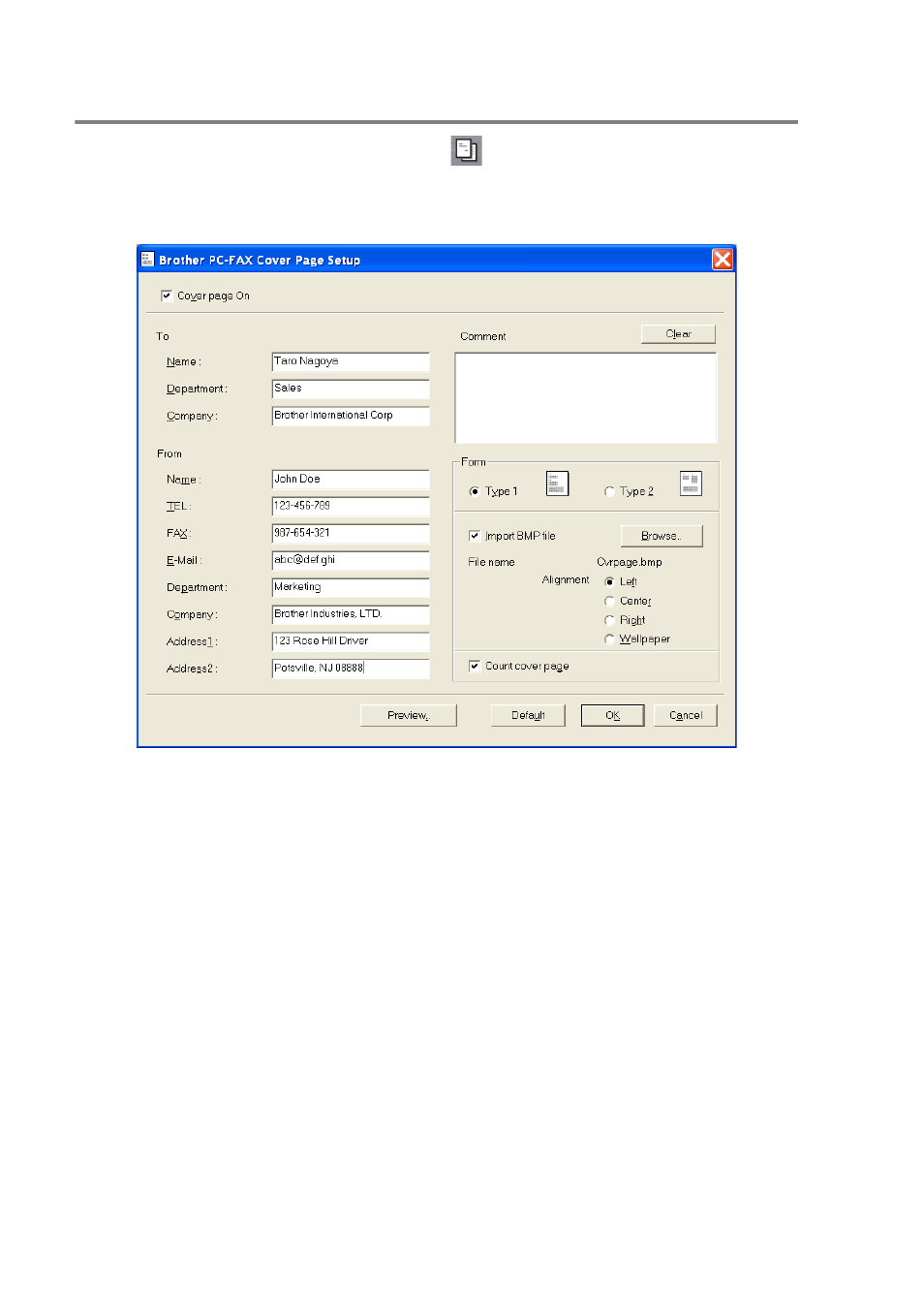The height and width of the screenshot is (1309, 924).
Task: Toggle the Cover page On checkbox
Action: [x=167, y=296]
